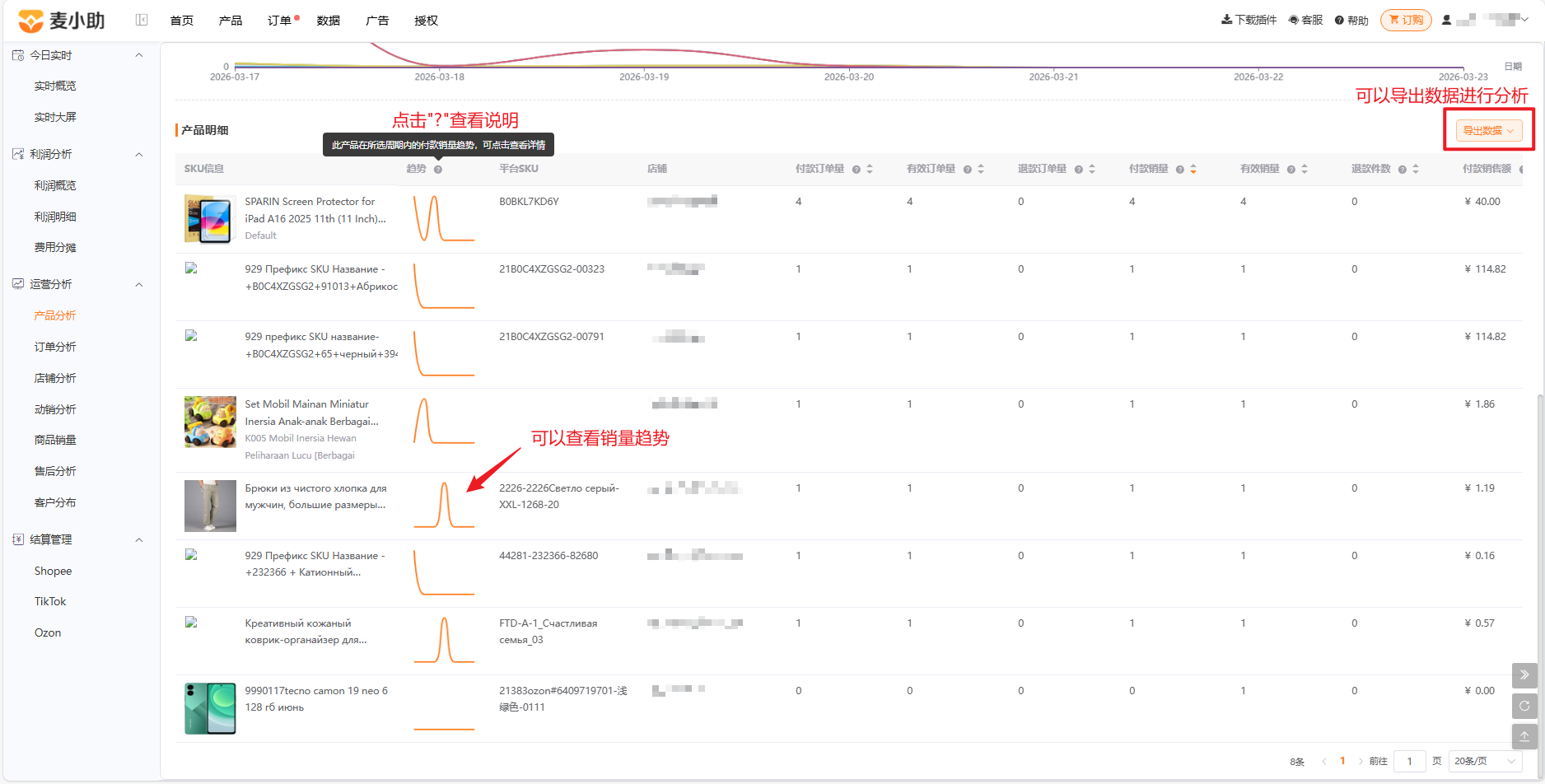The height and width of the screenshot is (784, 1545).
Task: Click the refresh floating button
Action: coord(1524,706)
